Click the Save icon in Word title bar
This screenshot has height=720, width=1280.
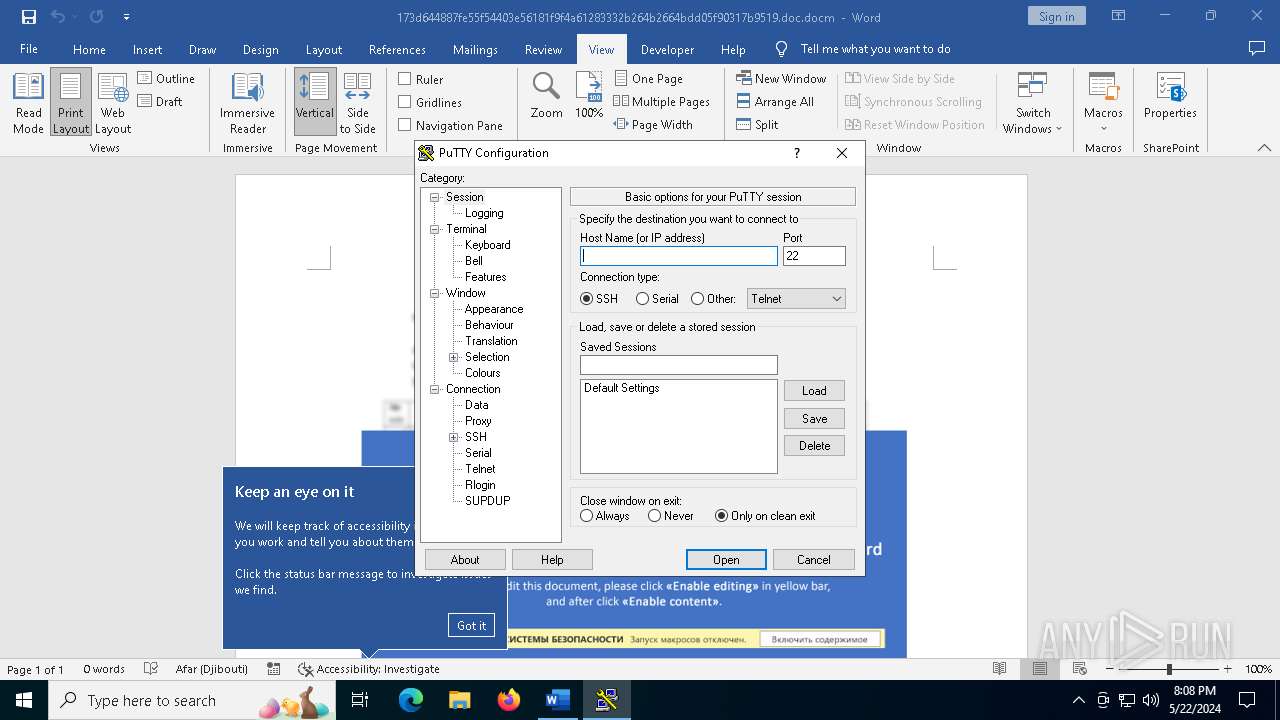(28, 17)
